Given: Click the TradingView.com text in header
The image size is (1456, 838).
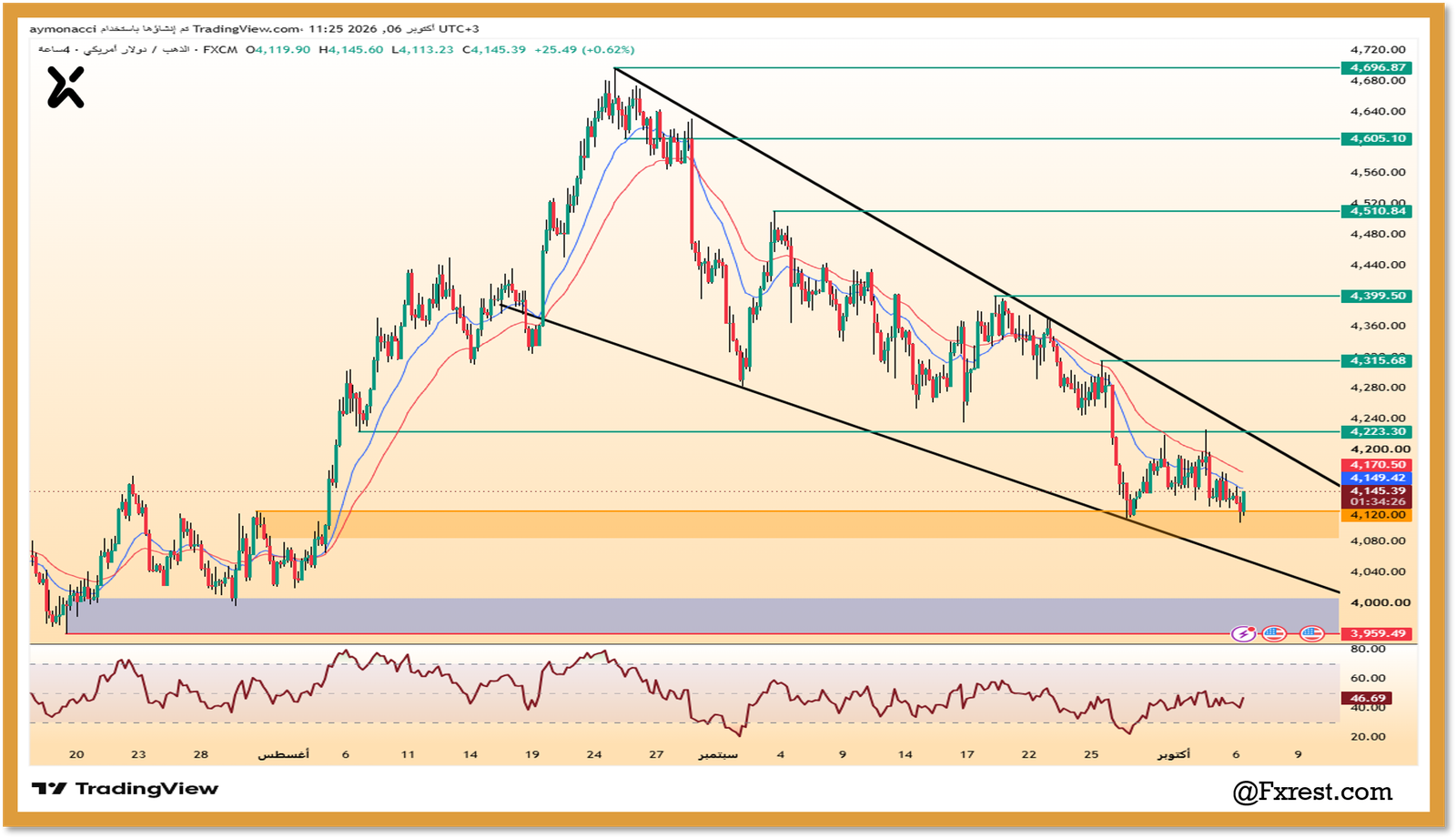Looking at the screenshot, I should 246,29.
